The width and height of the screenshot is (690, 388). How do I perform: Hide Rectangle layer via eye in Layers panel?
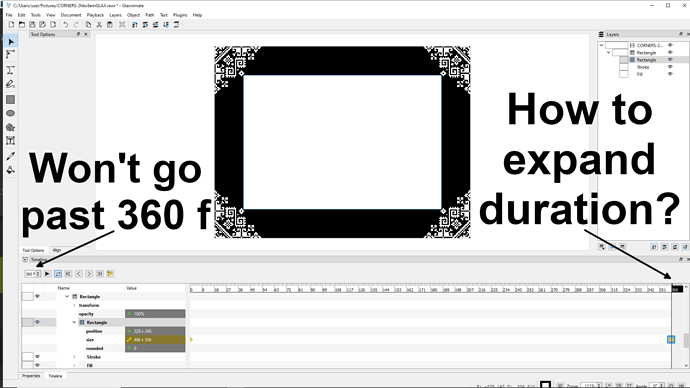pos(670,52)
